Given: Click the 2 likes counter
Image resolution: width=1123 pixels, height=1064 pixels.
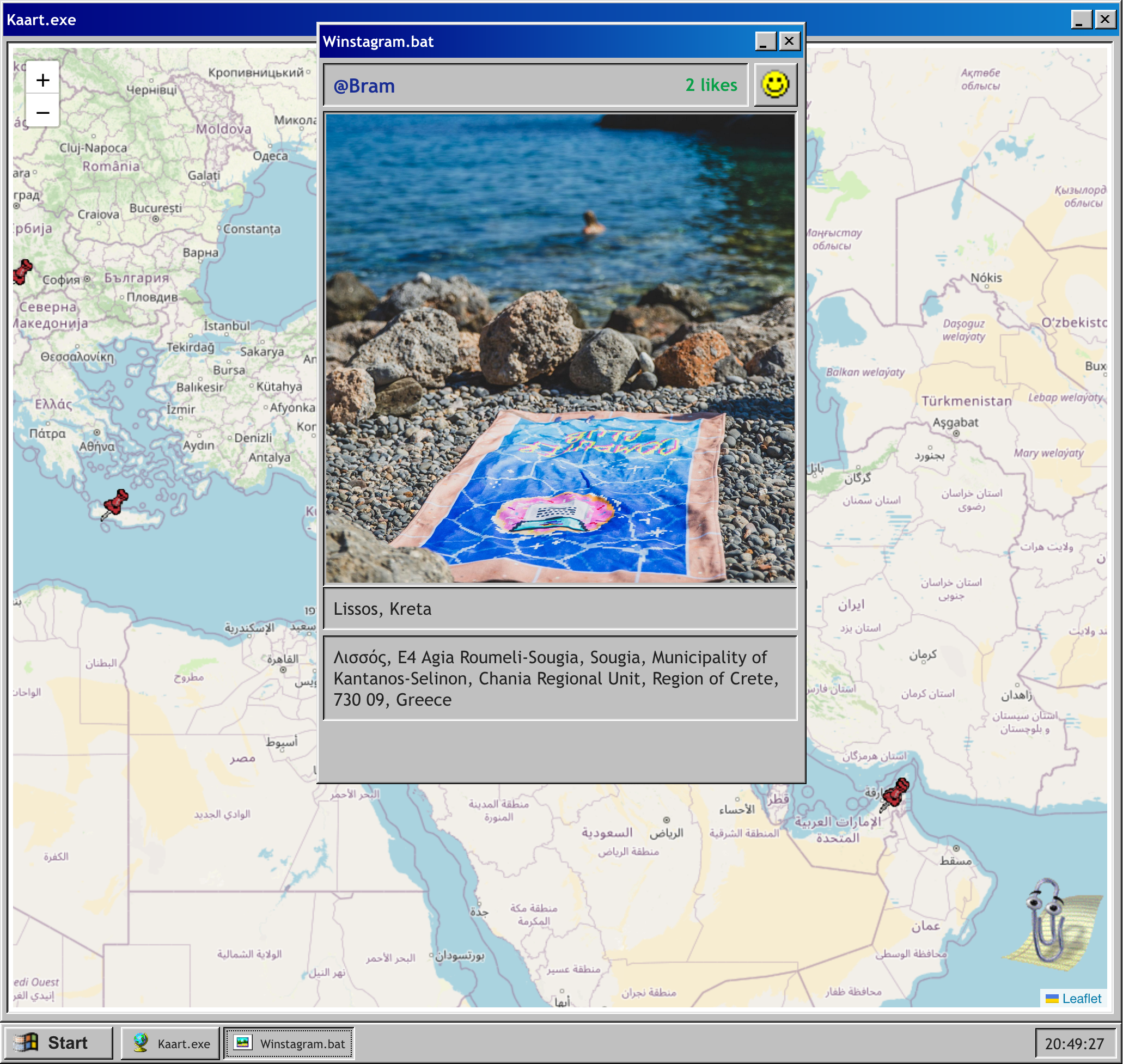Looking at the screenshot, I should (711, 85).
